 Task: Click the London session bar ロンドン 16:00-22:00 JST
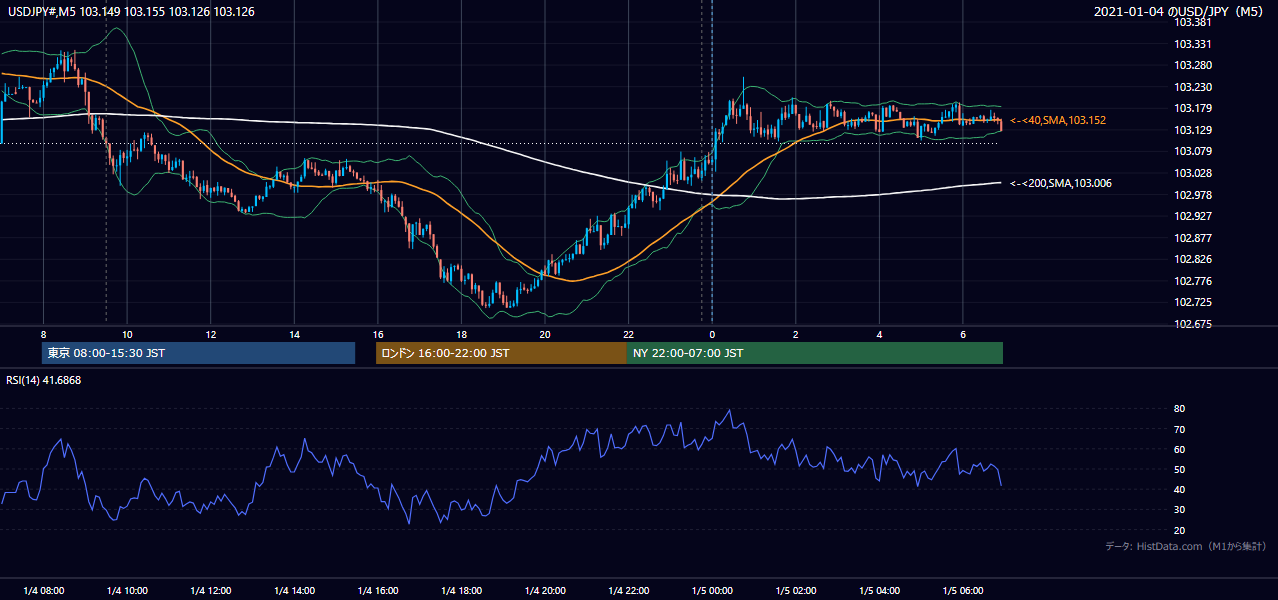(x=501, y=353)
